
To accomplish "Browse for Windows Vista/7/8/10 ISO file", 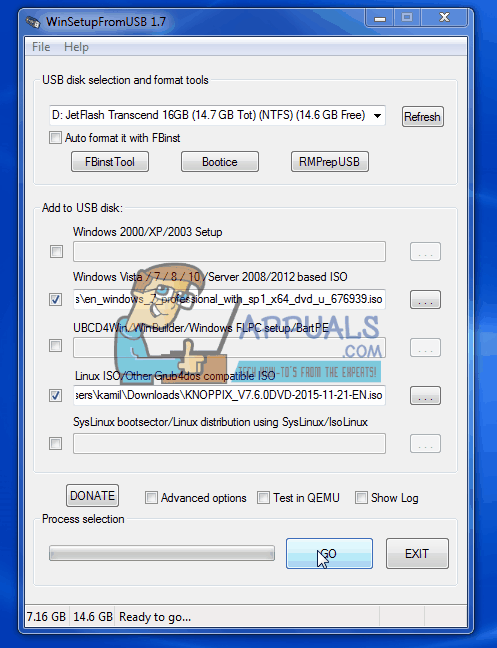I will [x=425, y=300].
